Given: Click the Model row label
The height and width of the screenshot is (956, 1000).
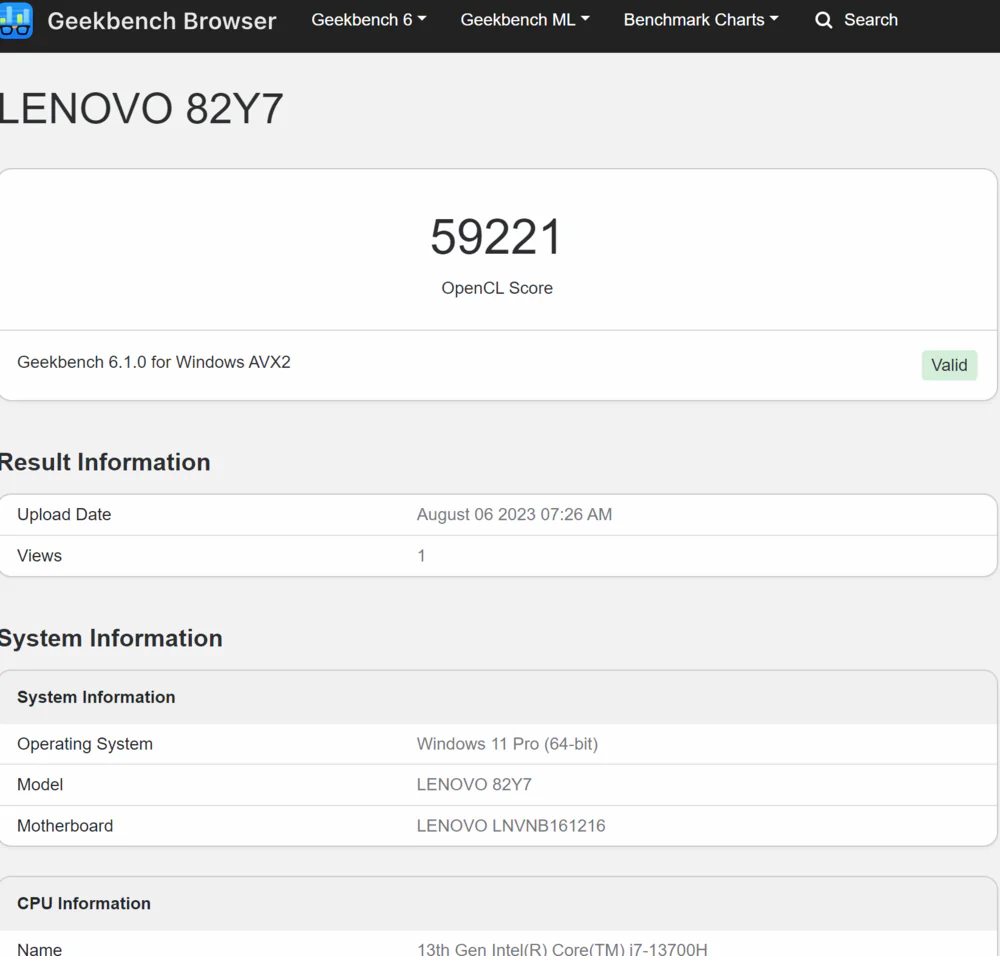Looking at the screenshot, I should click(x=40, y=784).
